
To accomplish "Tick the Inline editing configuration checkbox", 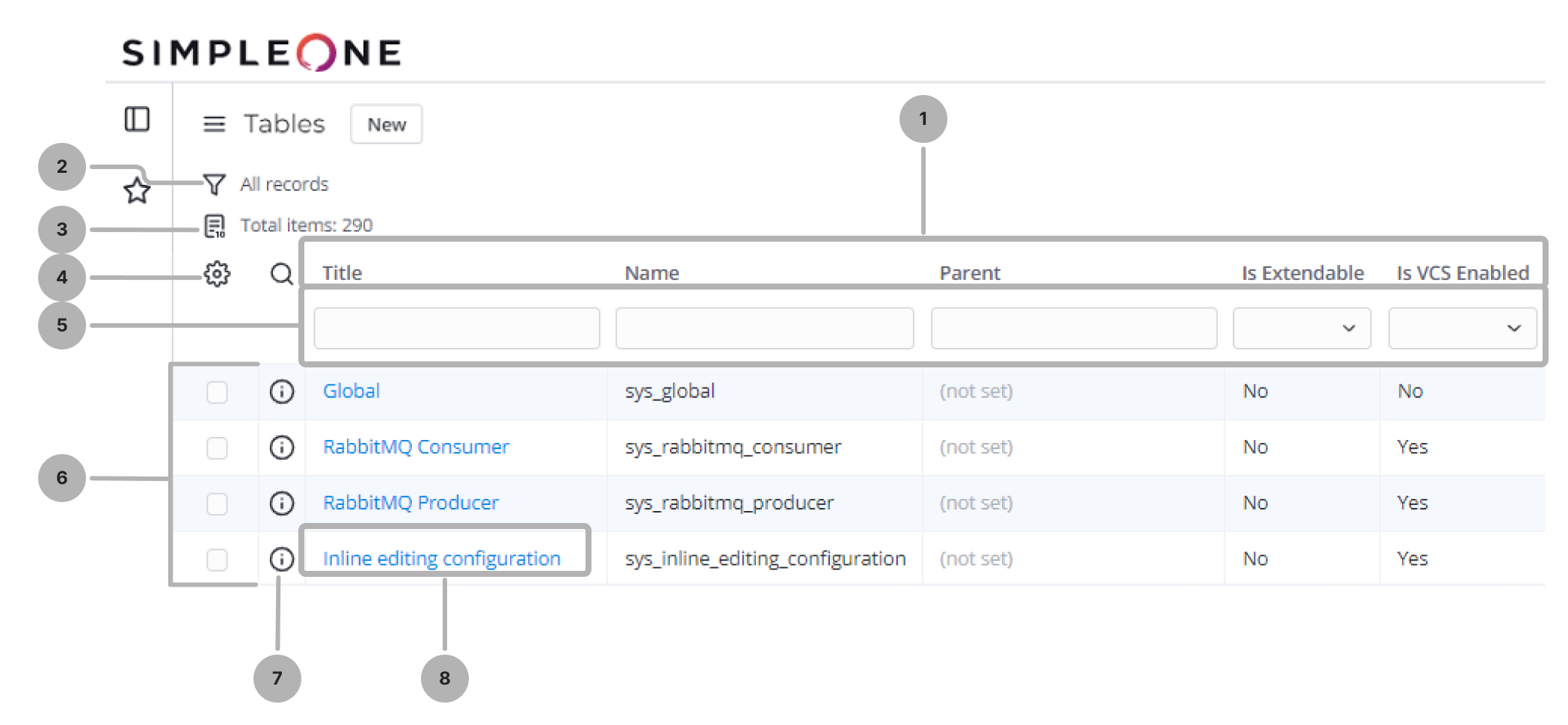I will tap(217, 560).
